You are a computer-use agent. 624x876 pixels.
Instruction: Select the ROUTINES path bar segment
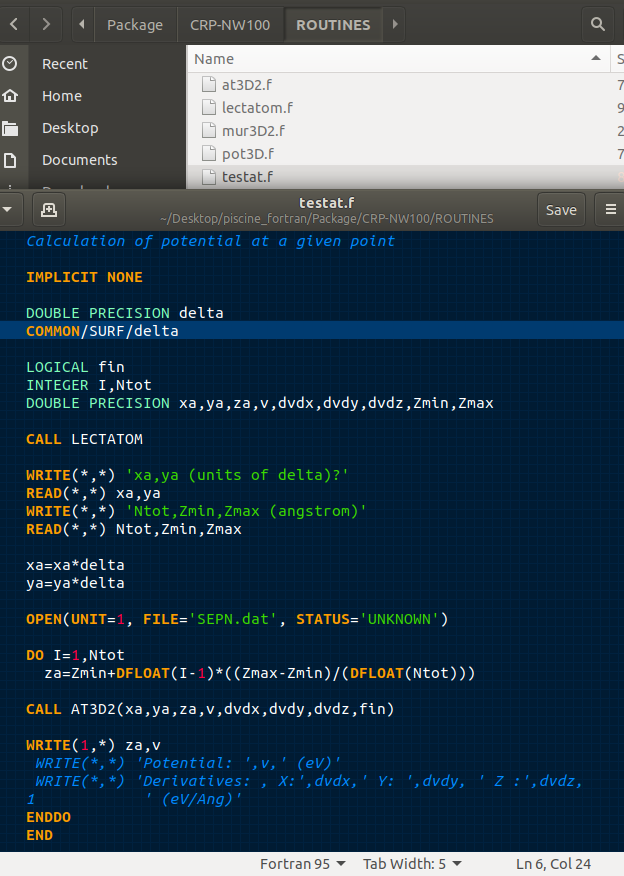pyautogui.click(x=334, y=25)
